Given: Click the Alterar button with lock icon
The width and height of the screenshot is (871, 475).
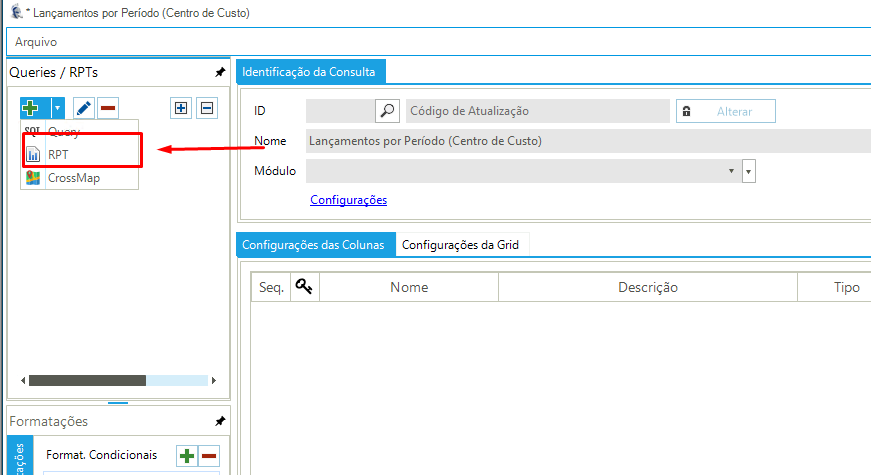Looking at the screenshot, I should 726,111.
